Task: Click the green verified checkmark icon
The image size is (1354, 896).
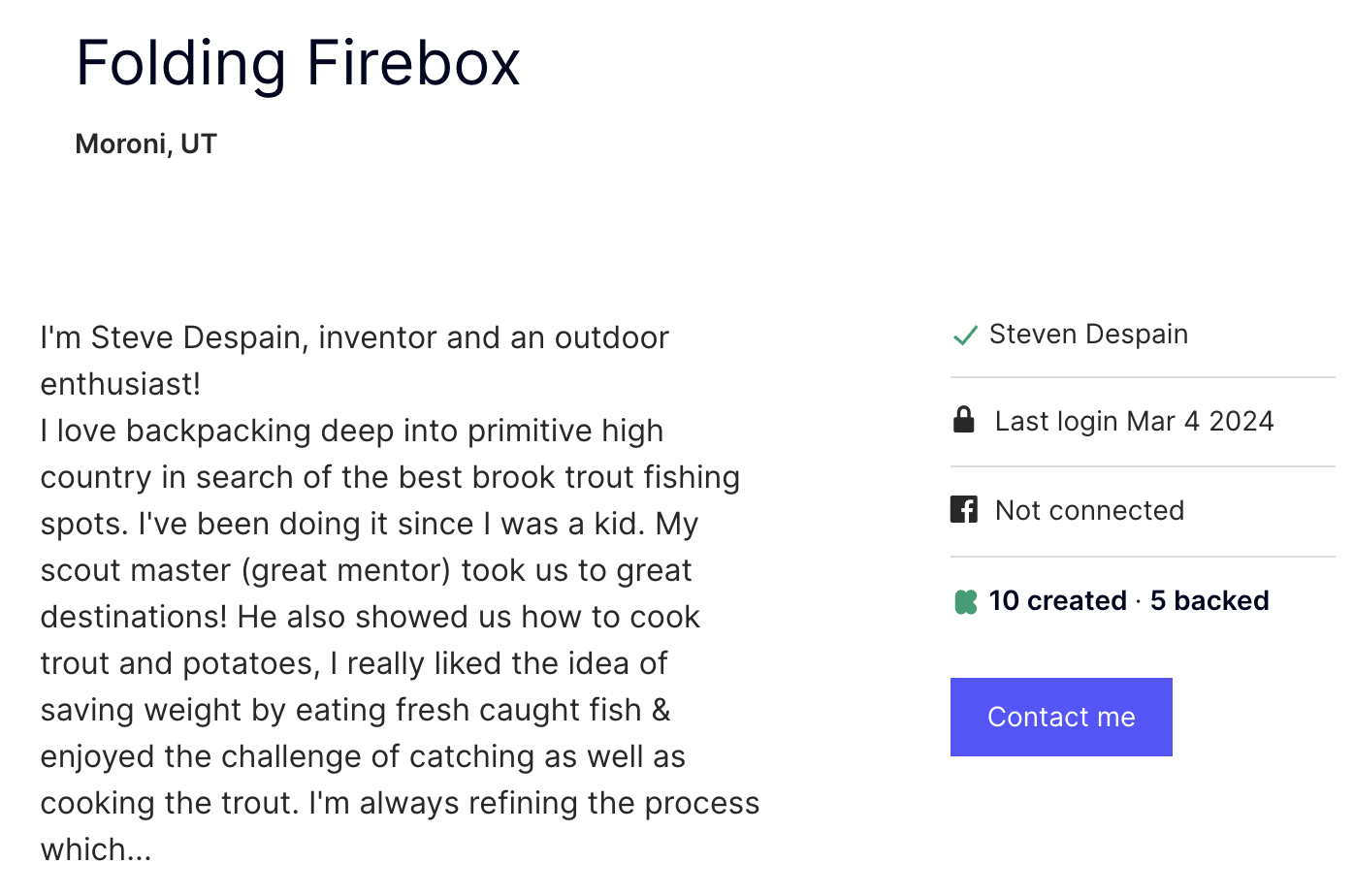Action: (x=965, y=336)
